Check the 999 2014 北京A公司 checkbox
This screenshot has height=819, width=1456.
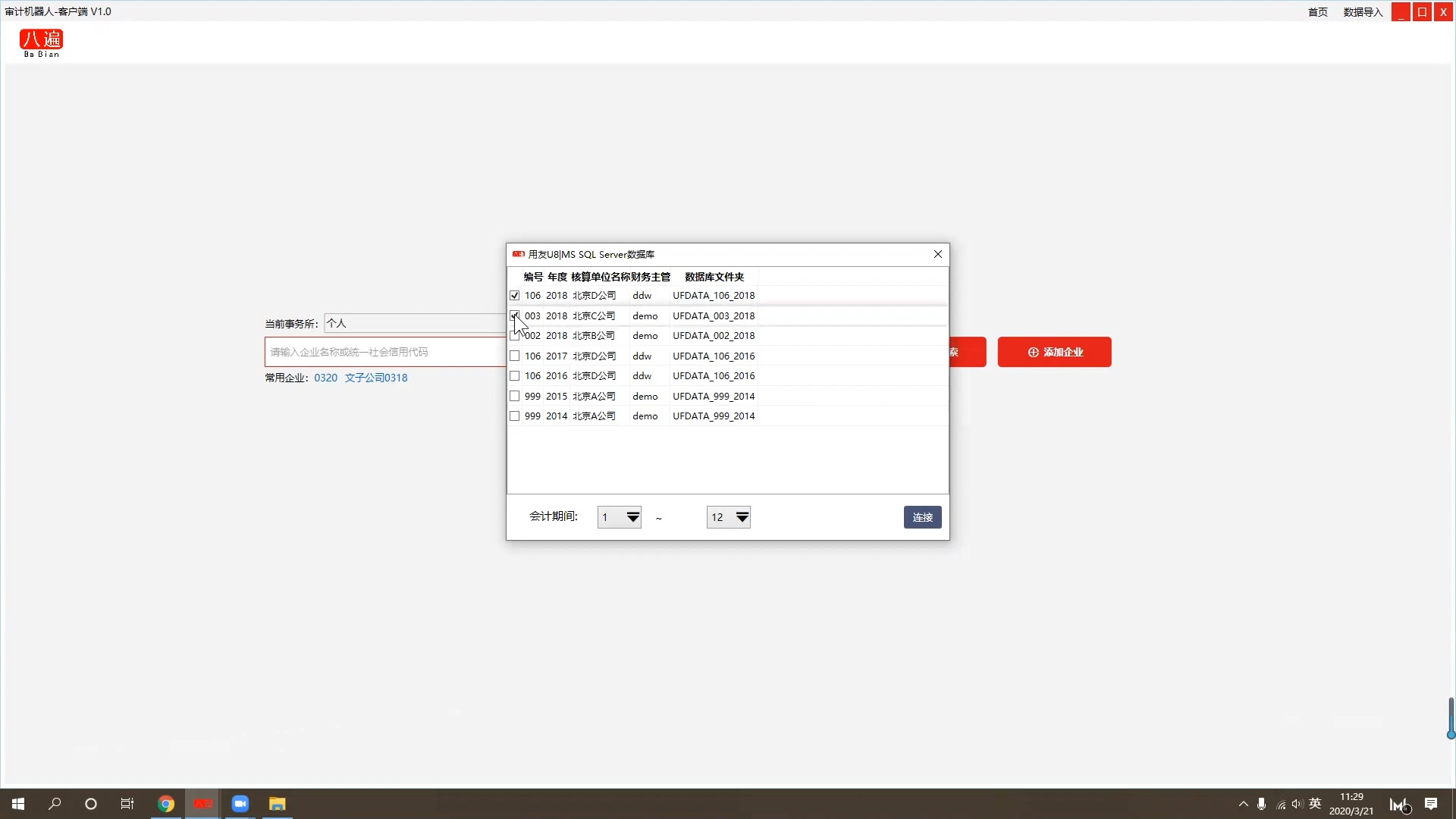(515, 416)
